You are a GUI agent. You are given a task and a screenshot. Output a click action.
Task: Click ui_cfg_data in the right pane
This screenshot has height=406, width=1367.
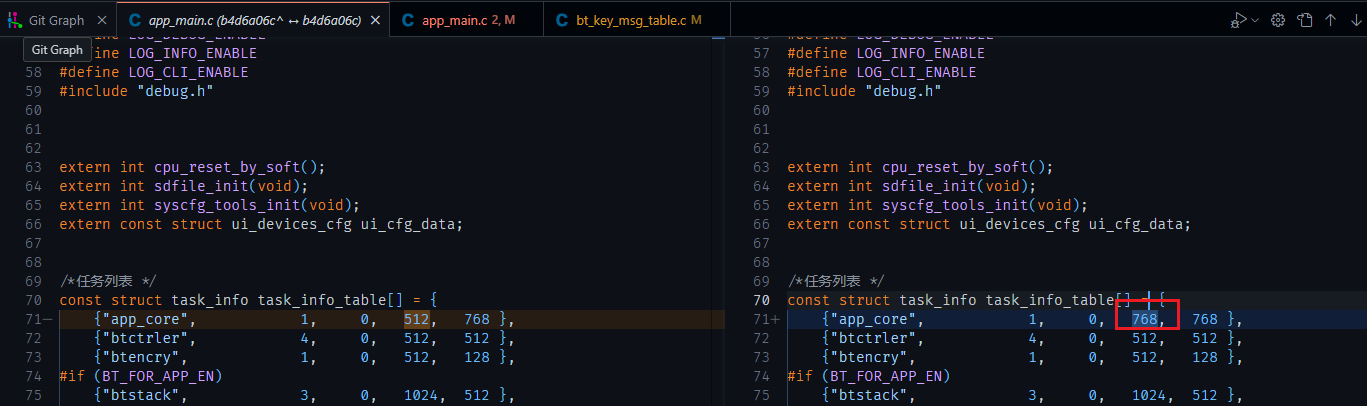click(1135, 225)
